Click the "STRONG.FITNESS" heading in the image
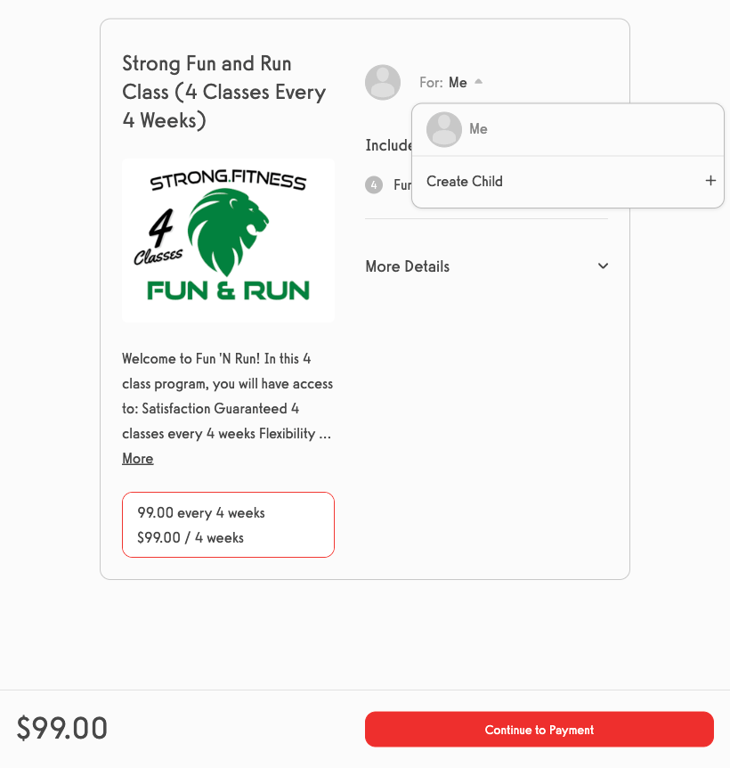 click(x=228, y=181)
